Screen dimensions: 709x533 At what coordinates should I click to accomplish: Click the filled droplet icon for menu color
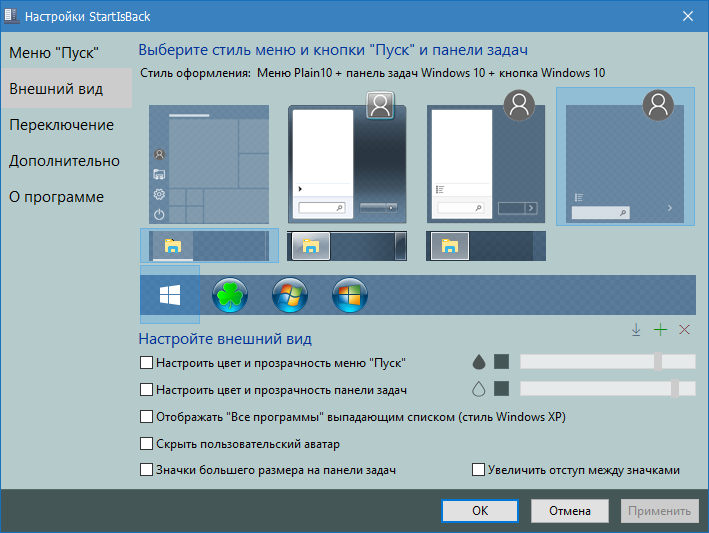click(478, 362)
